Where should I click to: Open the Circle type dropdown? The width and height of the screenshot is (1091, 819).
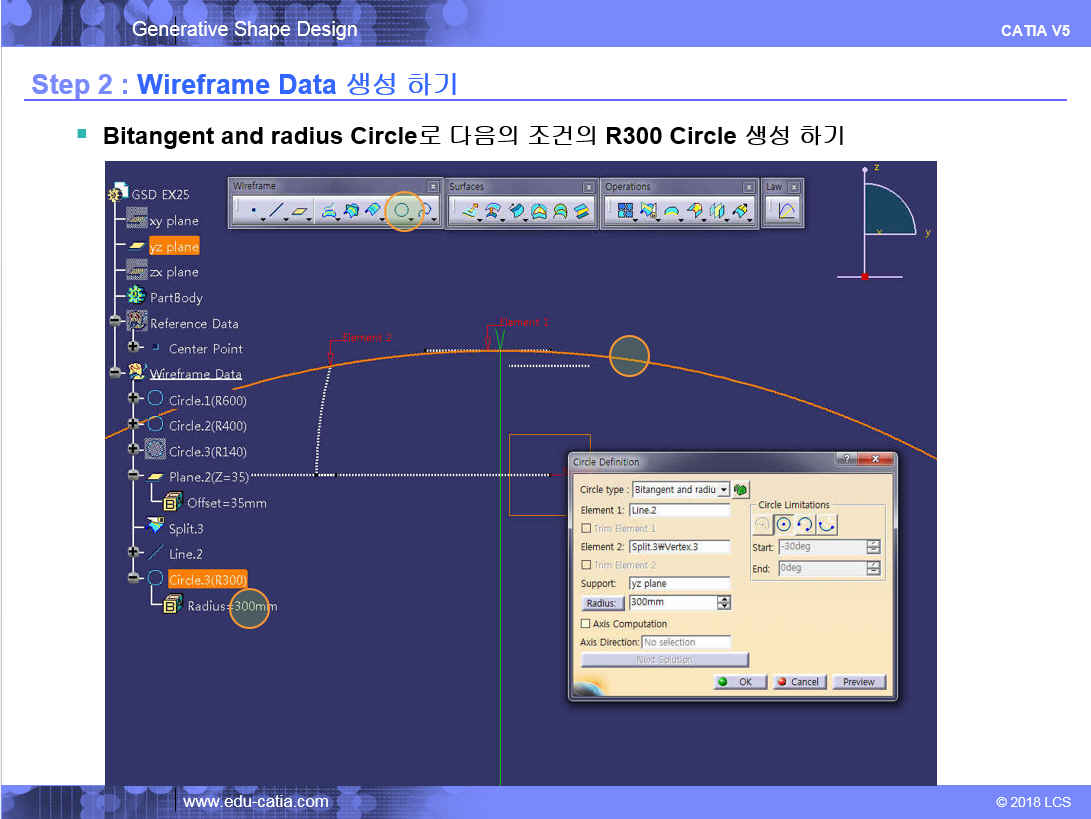coord(724,489)
